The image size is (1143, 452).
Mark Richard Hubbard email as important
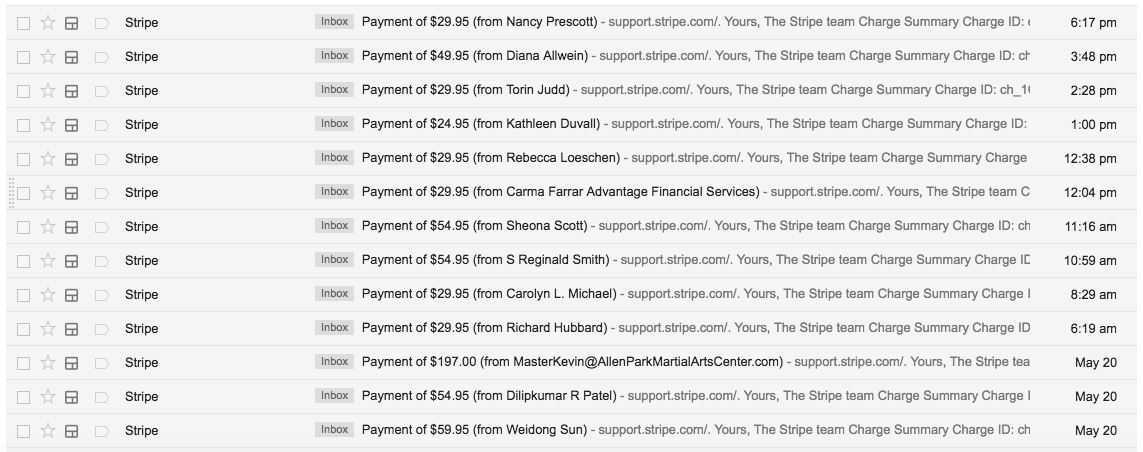(x=102, y=329)
